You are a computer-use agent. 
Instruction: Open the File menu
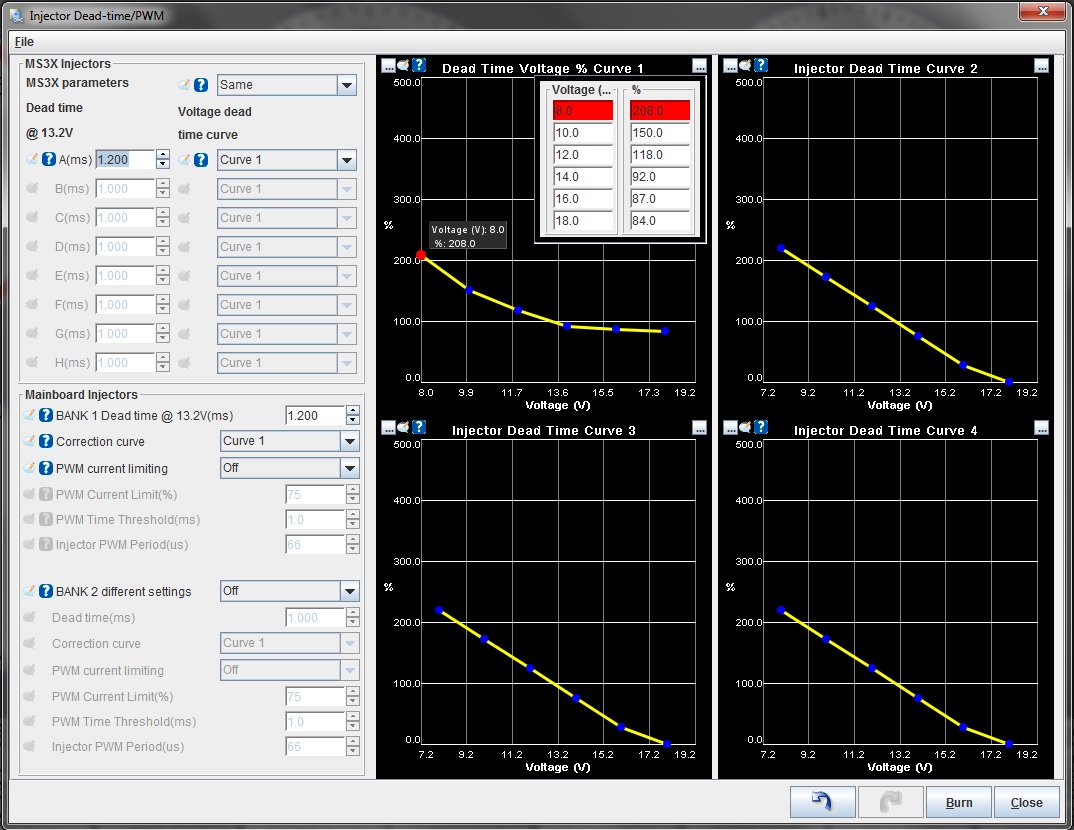(x=24, y=42)
